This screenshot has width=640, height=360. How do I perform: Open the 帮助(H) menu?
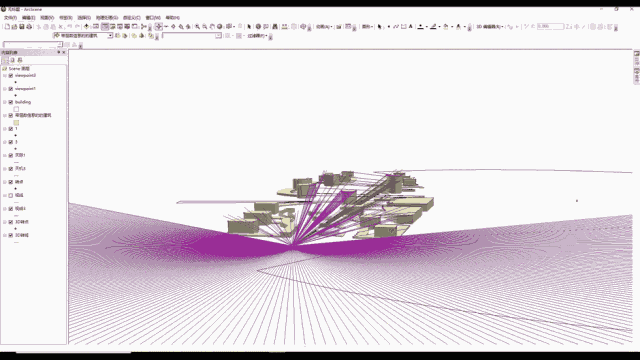pos(172,18)
